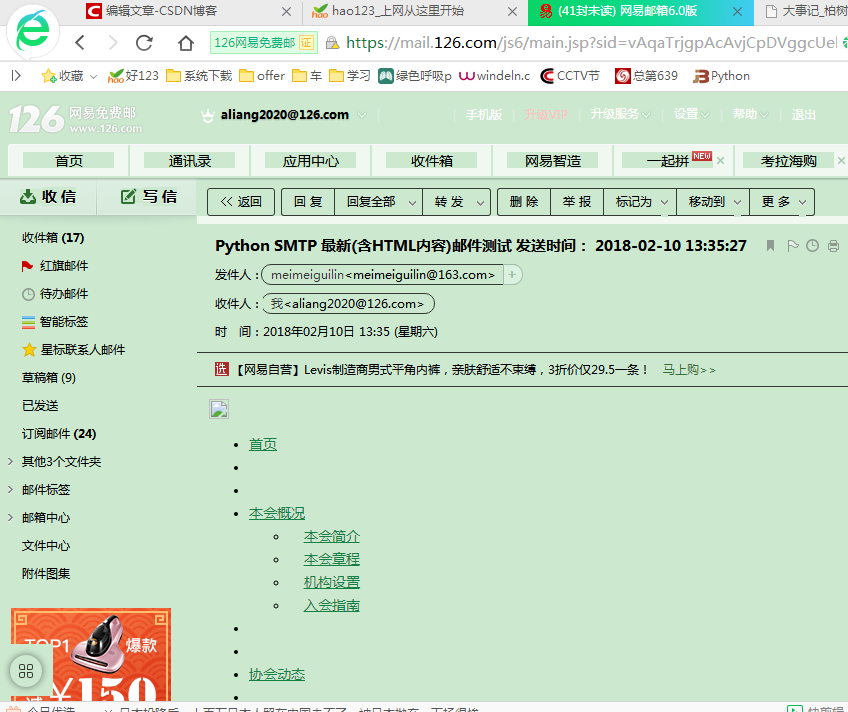Expand 邮箱中心 tree node

coord(10,517)
